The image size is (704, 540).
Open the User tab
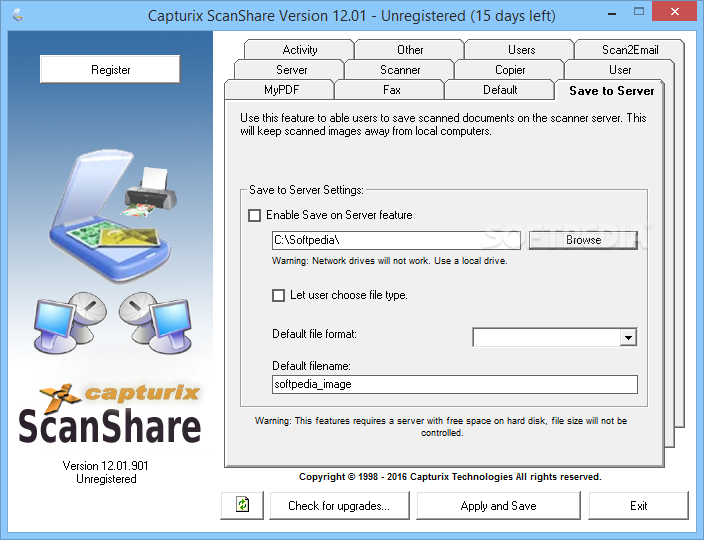click(x=620, y=70)
